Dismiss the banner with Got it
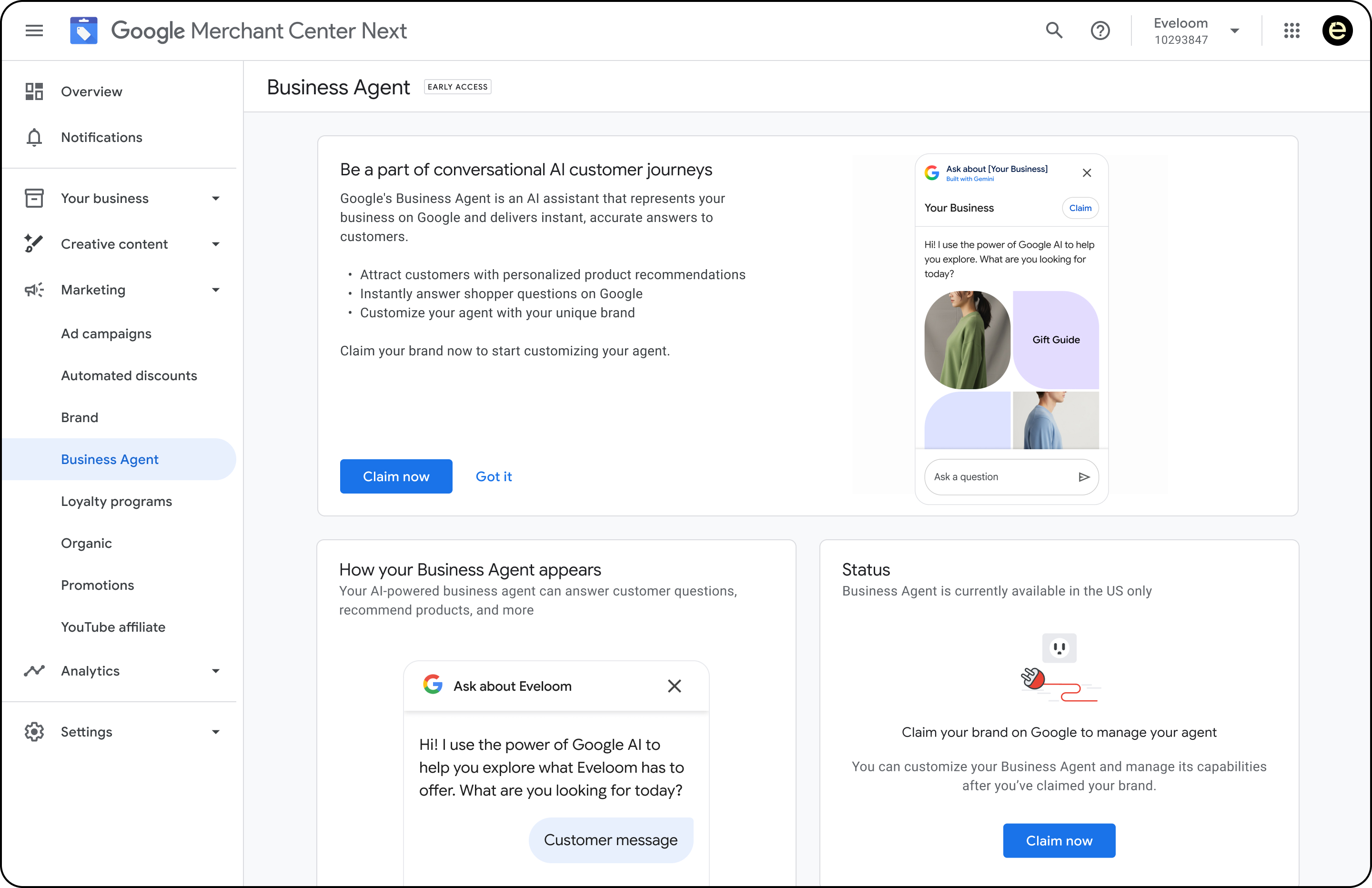1372x888 pixels. (494, 476)
